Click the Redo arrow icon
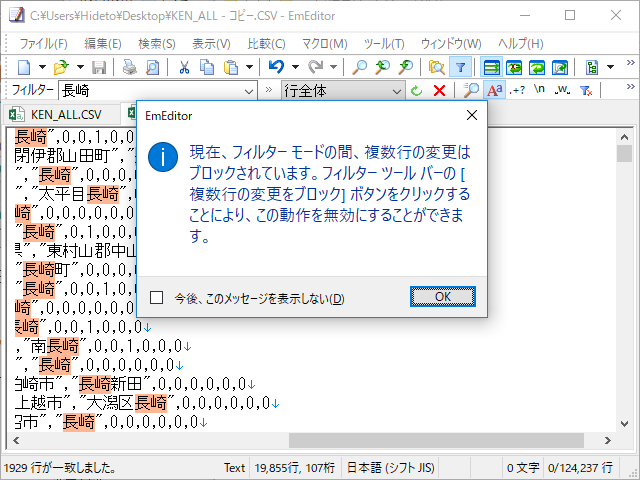The width and height of the screenshot is (640, 480). tap(315, 67)
